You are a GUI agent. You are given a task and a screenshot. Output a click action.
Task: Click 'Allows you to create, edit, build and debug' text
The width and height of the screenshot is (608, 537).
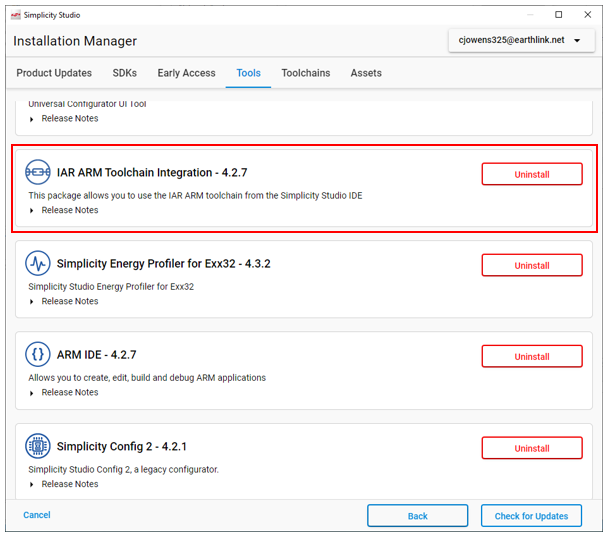pyautogui.click(x=147, y=378)
